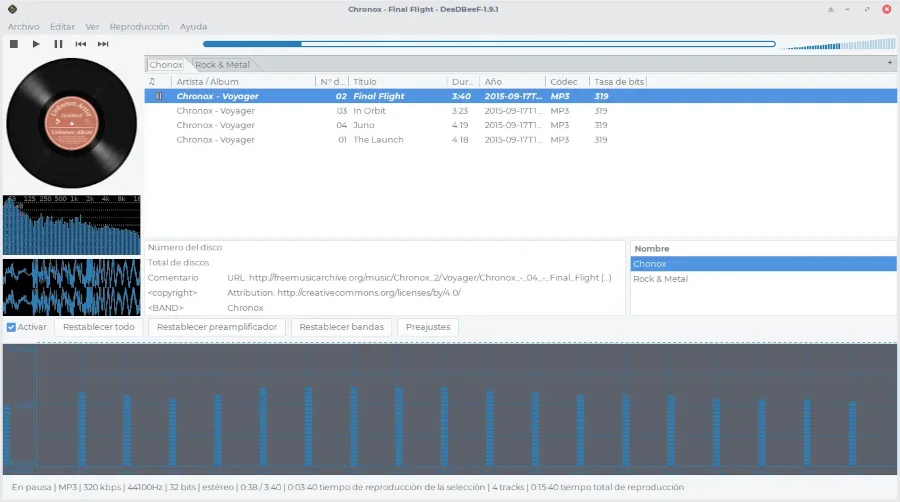This screenshot has width=900, height=502.
Task: Click the equalizer preamp slider column
Action: (x=7, y=434)
